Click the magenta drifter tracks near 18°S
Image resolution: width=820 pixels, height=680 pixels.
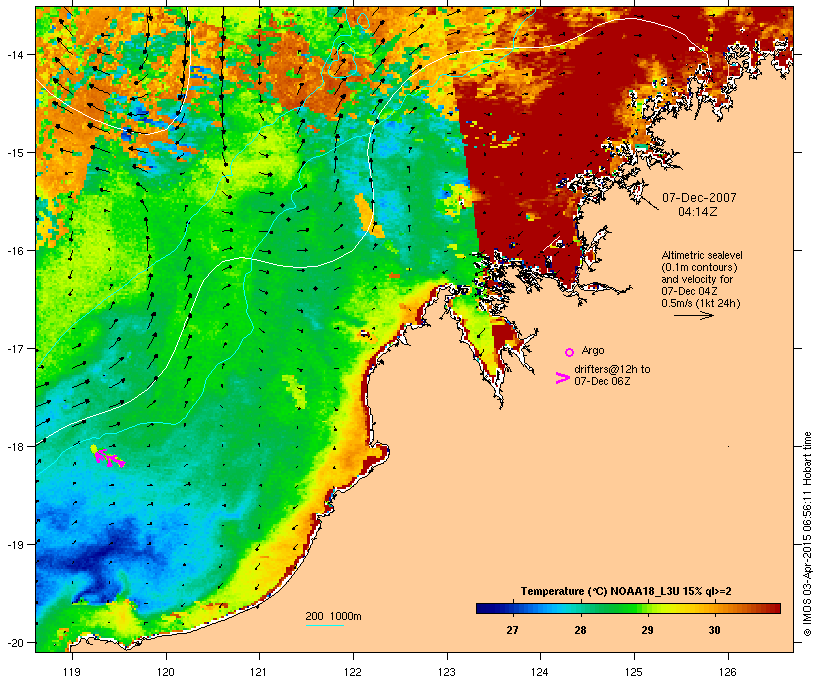click(x=109, y=458)
